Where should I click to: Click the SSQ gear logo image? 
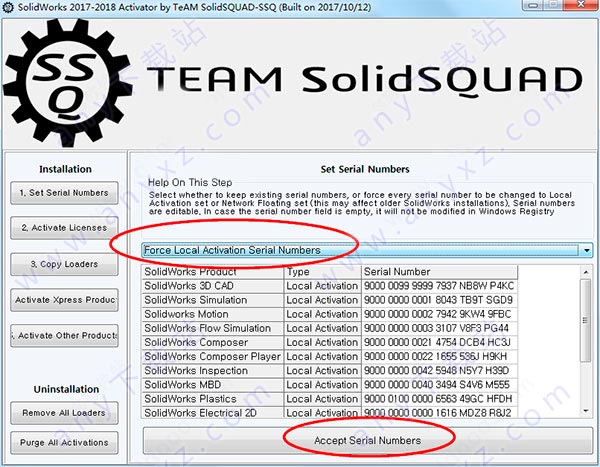(68, 82)
